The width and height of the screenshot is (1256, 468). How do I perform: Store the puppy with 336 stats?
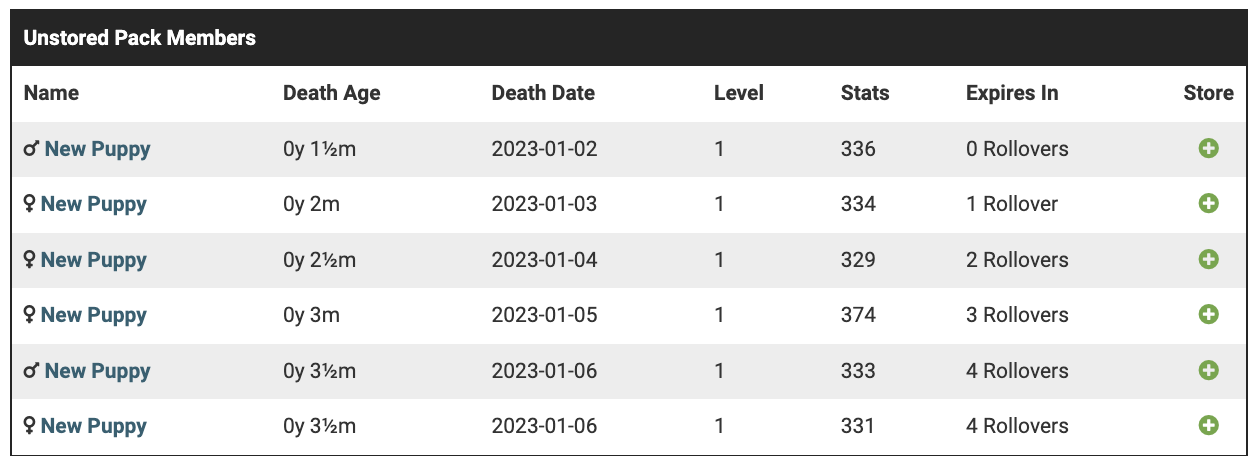coord(1208,149)
